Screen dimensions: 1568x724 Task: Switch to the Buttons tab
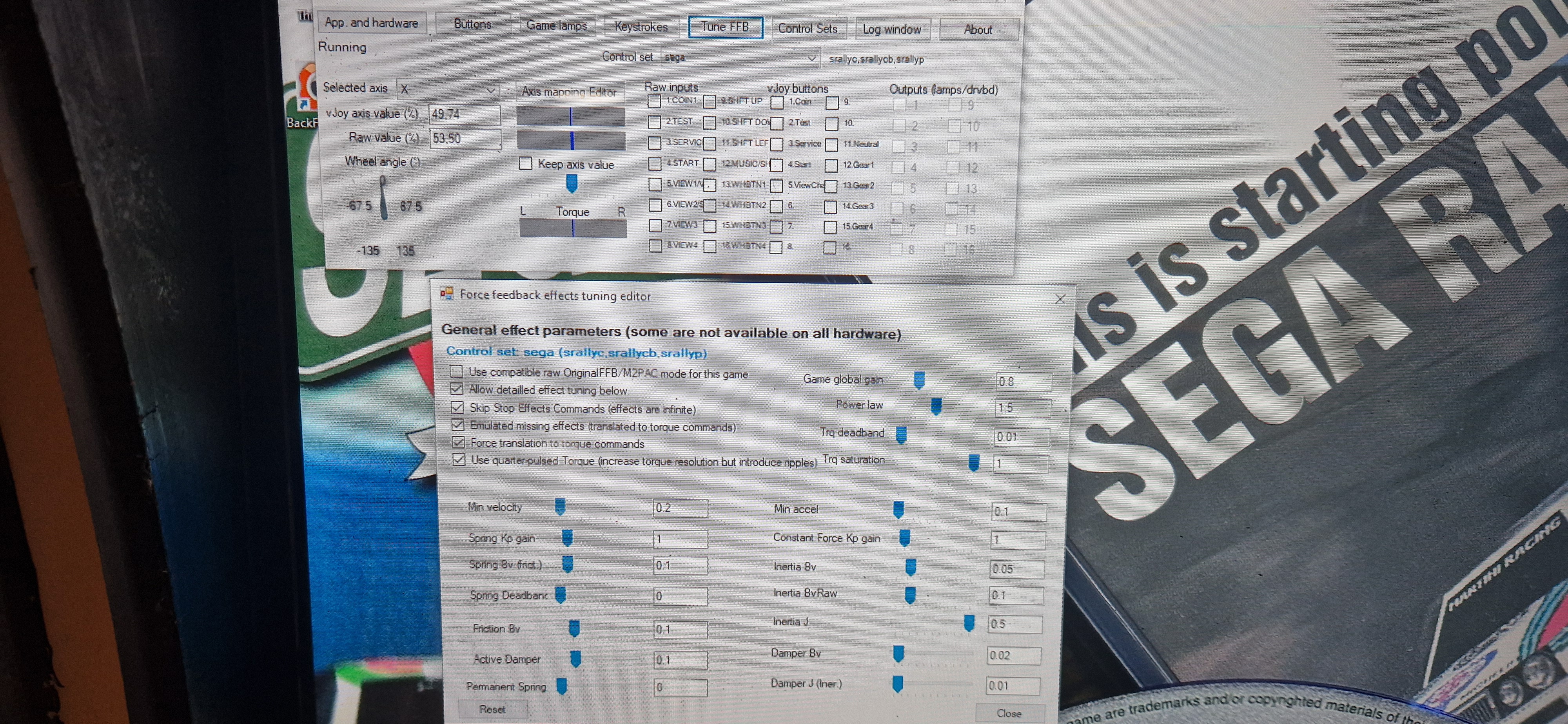coord(472,24)
